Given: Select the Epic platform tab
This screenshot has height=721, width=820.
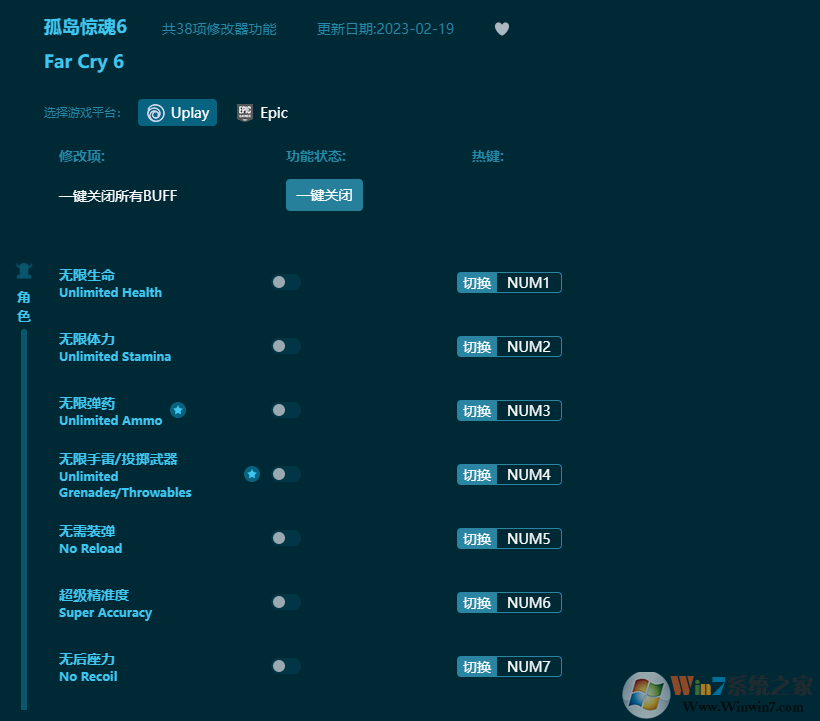Looking at the screenshot, I should (x=263, y=112).
